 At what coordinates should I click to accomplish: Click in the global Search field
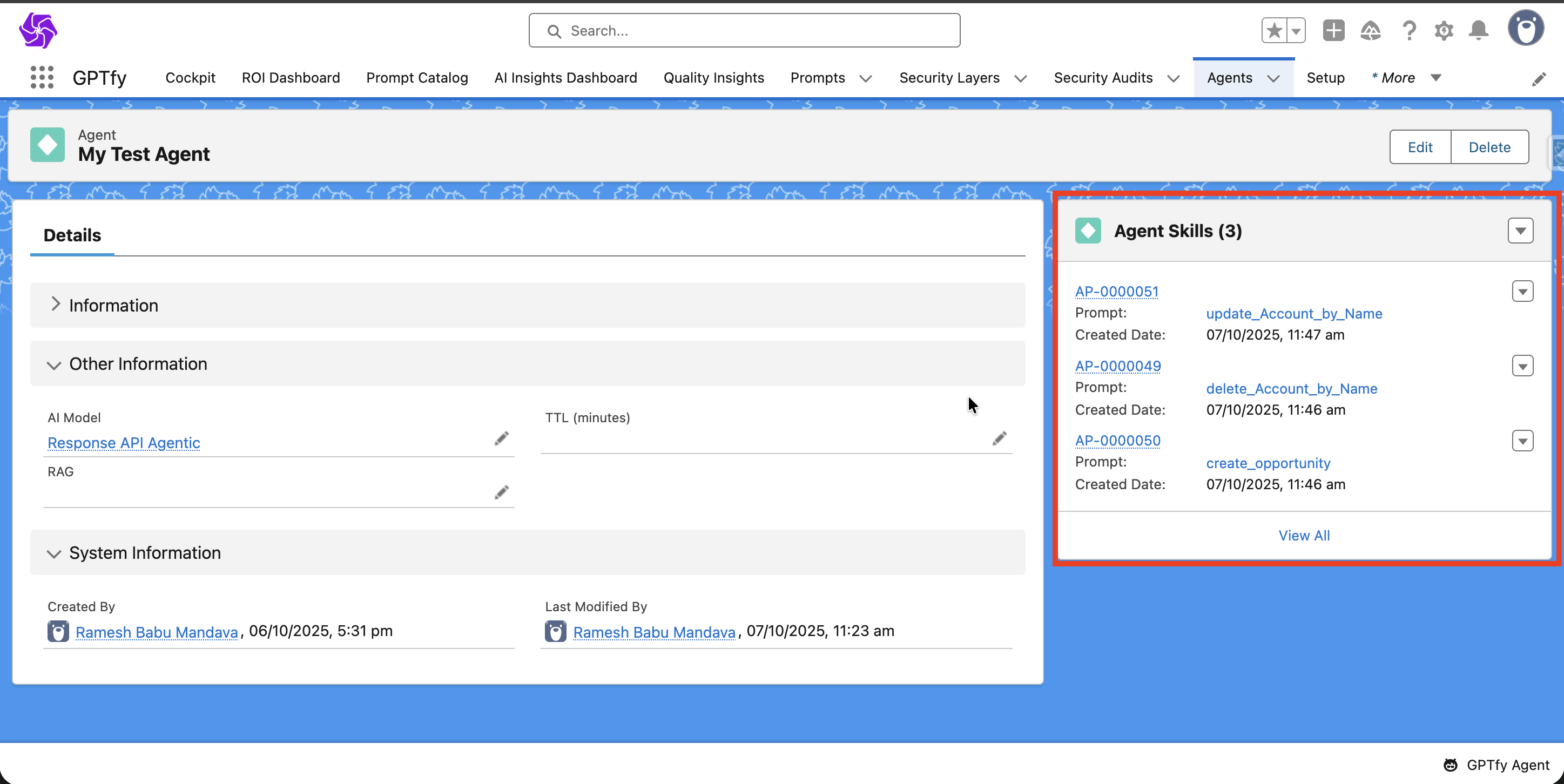(744, 30)
